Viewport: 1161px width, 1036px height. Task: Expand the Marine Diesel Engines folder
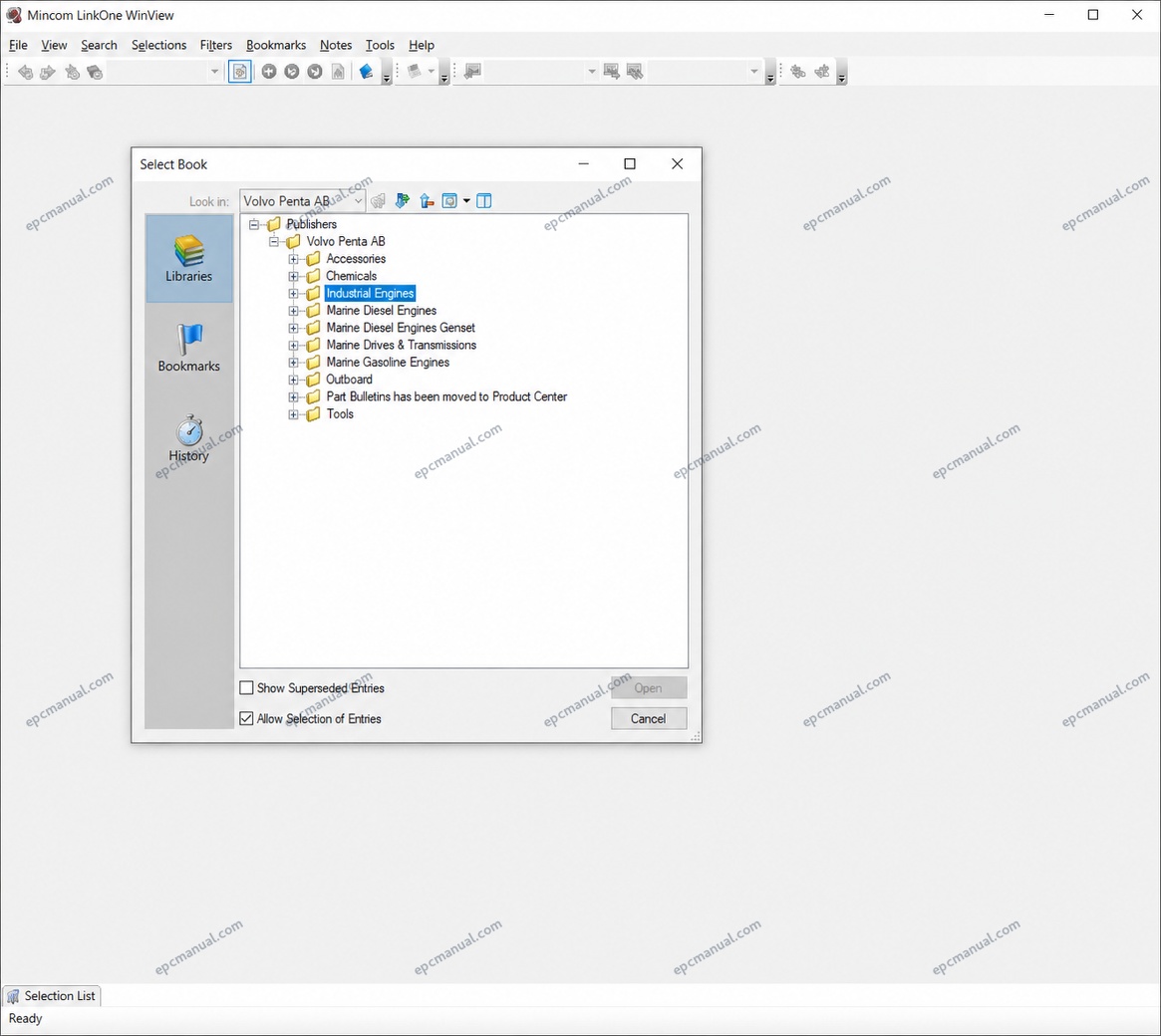point(293,311)
